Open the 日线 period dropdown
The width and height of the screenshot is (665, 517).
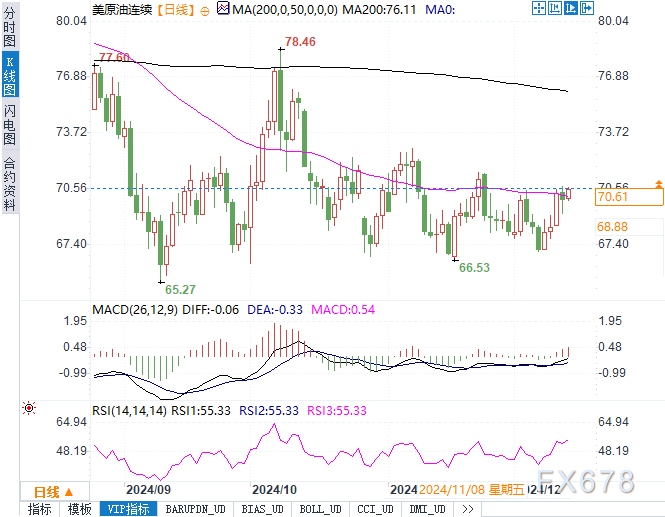[54, 492]
